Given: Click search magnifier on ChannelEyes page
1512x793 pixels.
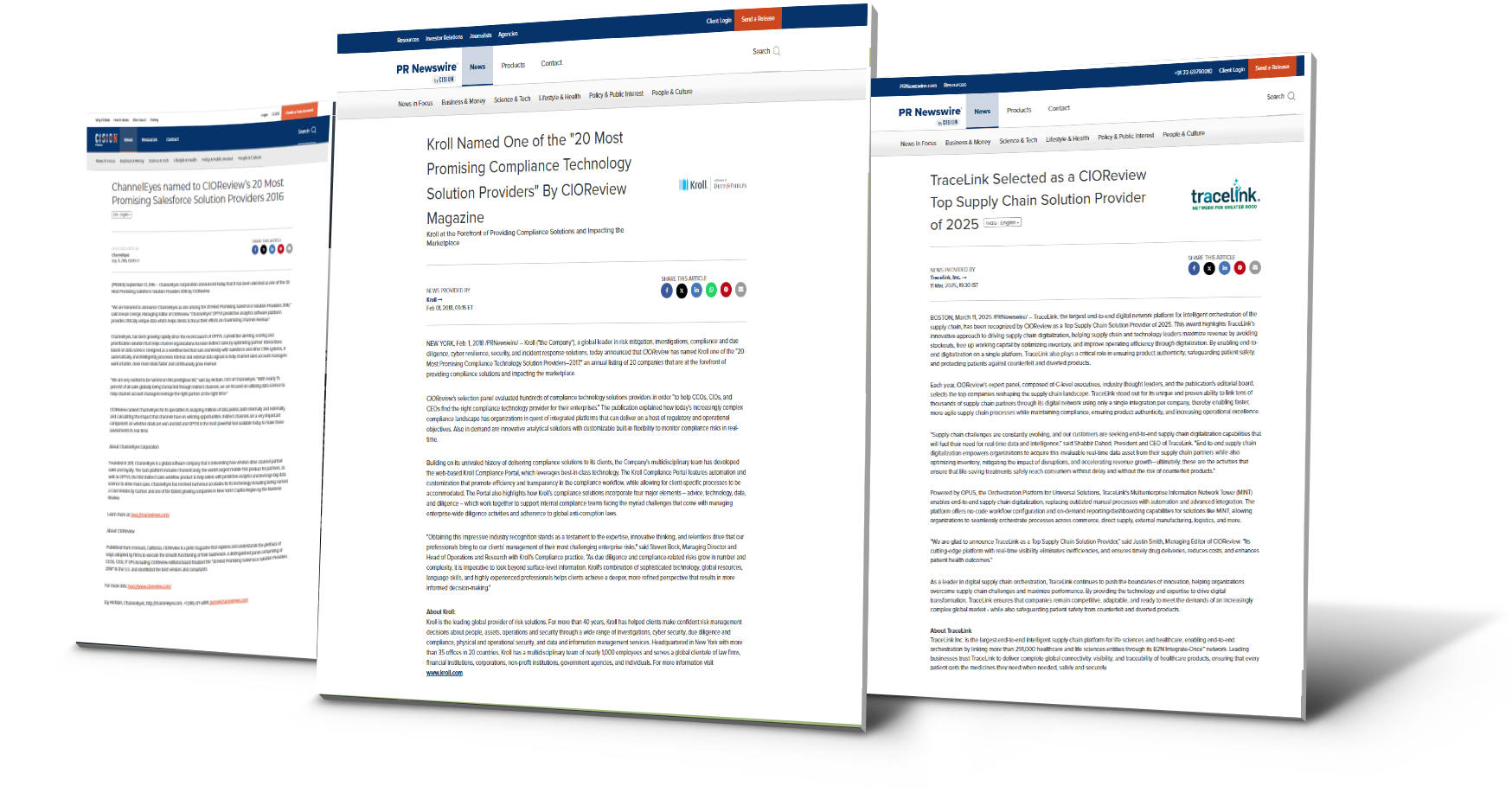Looking at the screenshot, I should click(x=314, y=130).
